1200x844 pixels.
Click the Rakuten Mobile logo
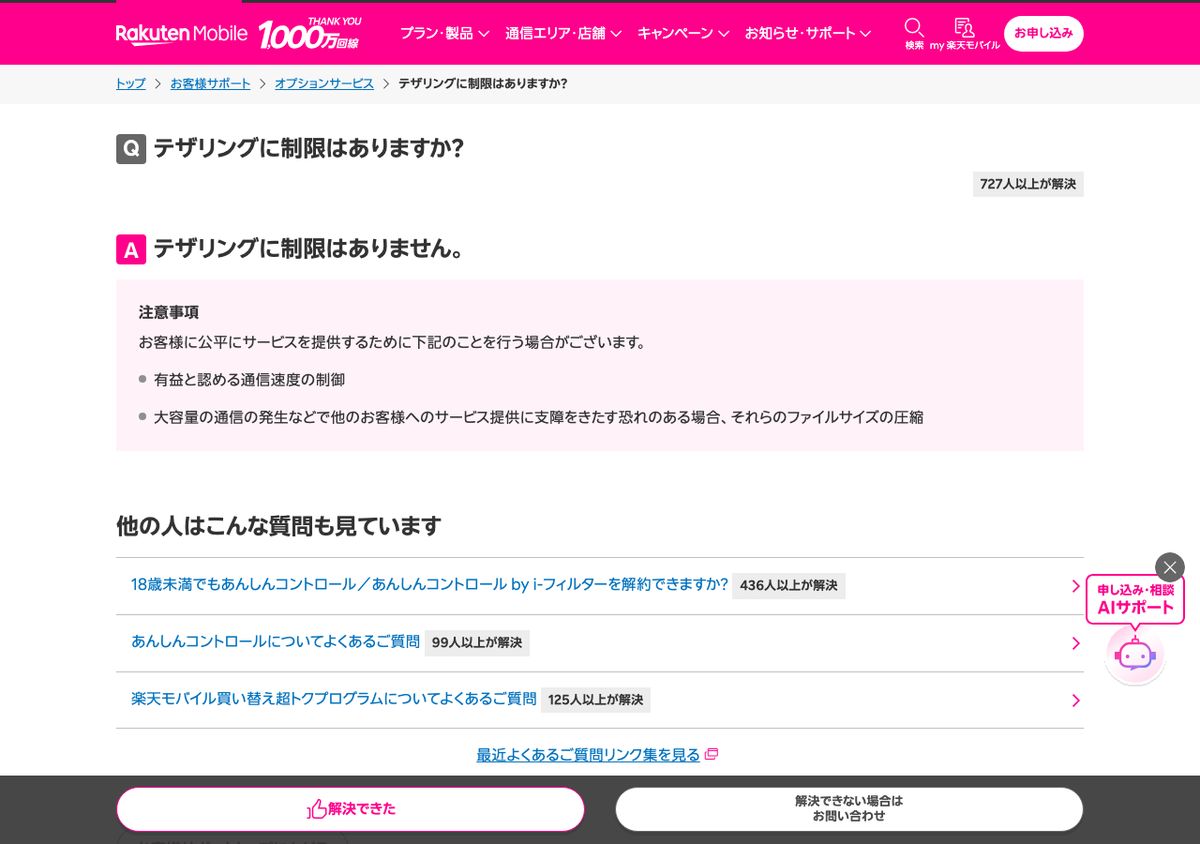click(181, 33)
